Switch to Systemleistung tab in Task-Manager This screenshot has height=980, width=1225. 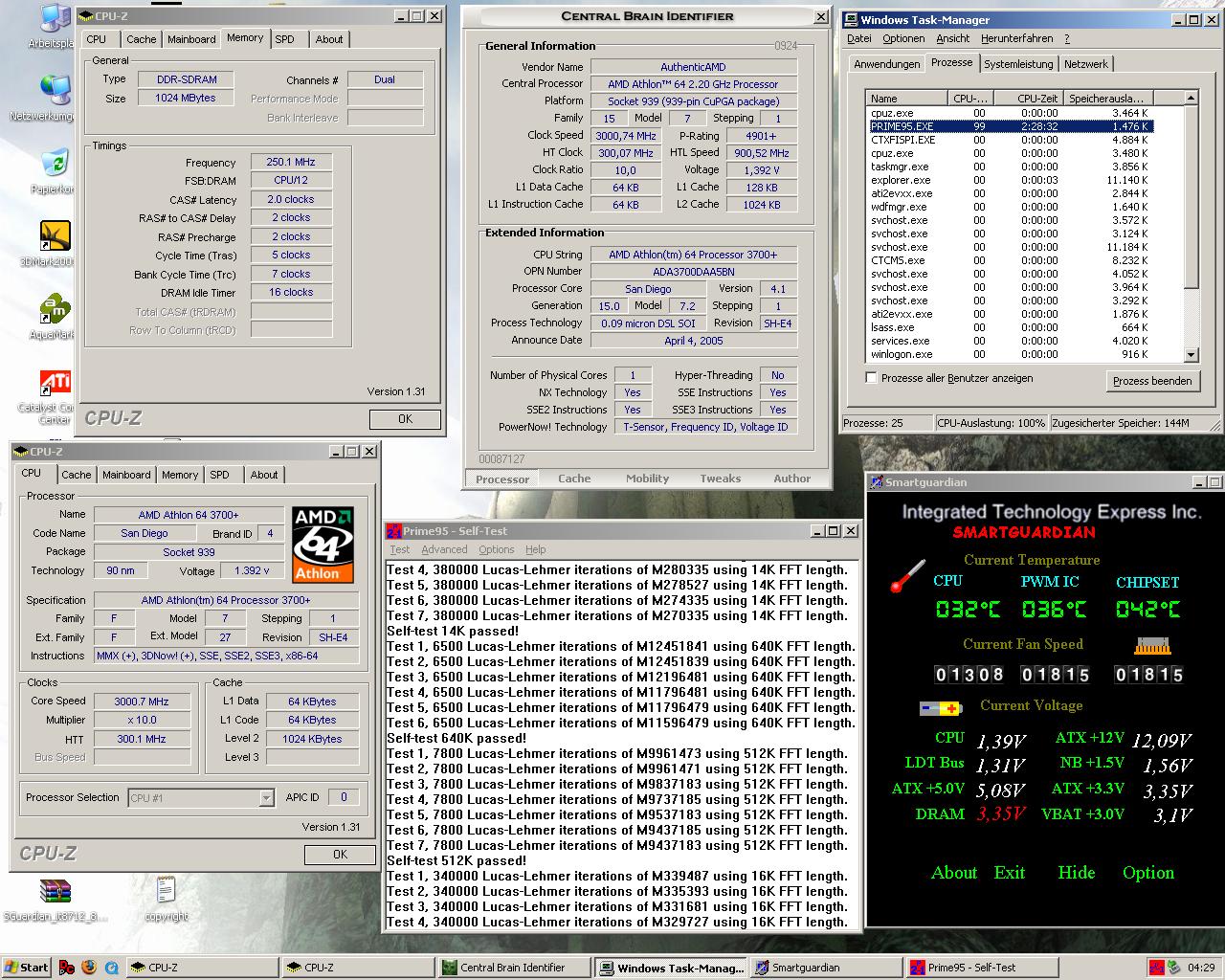1018,64
